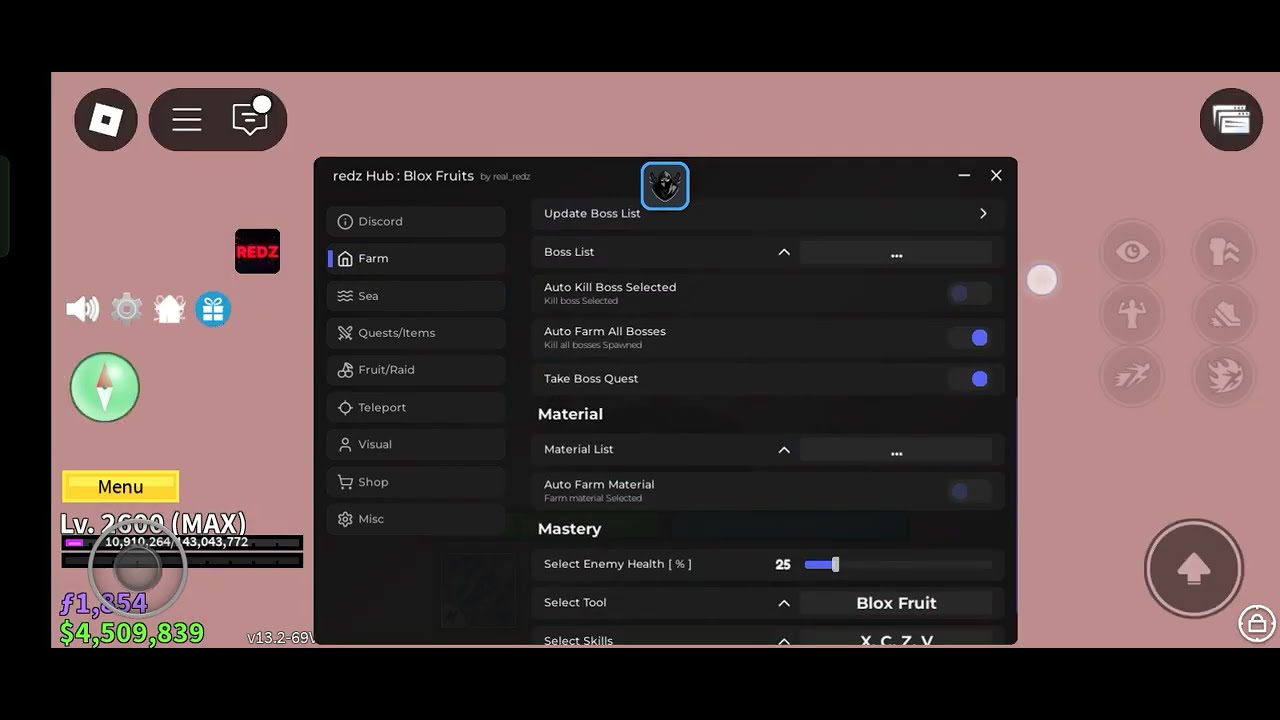Open the Shop tab
This screenshot has height=720, width=1280.
click(x=416, y=482)
